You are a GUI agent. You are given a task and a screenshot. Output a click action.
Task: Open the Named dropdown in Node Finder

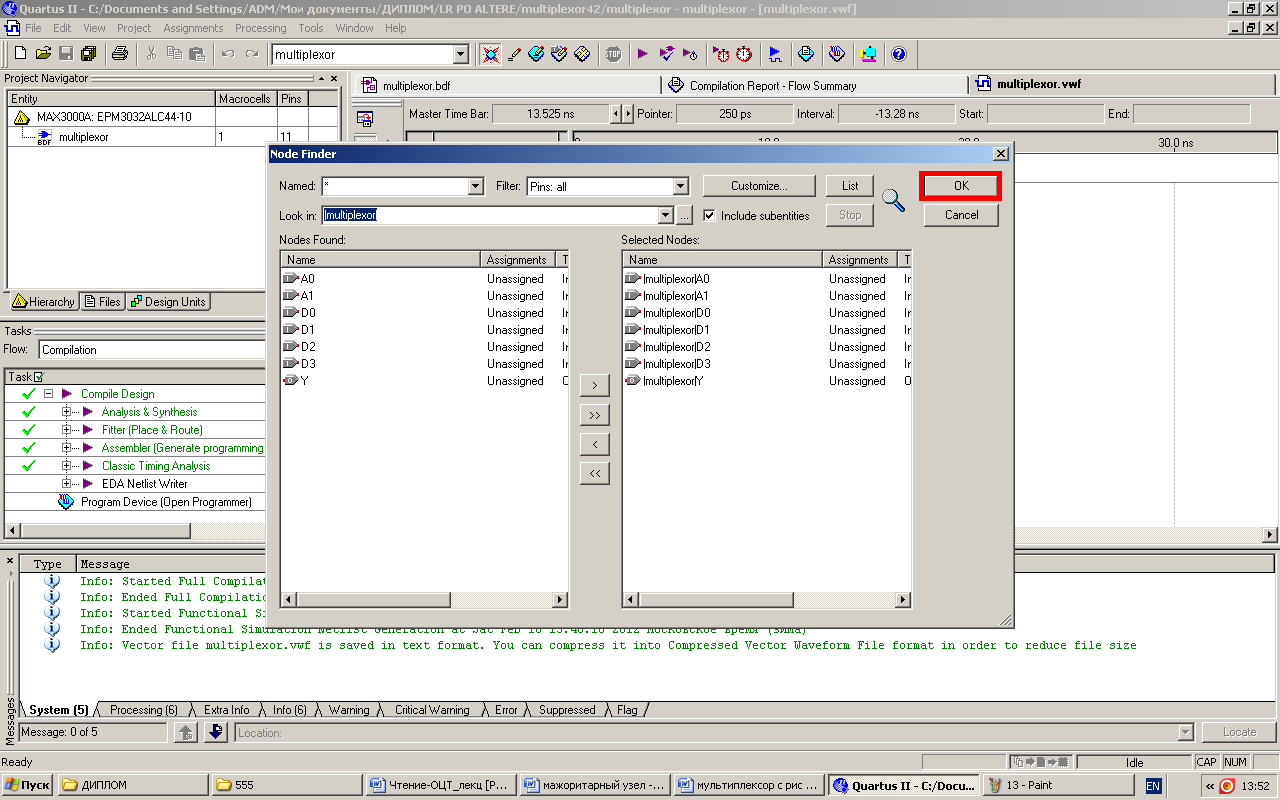pos(476,186)
